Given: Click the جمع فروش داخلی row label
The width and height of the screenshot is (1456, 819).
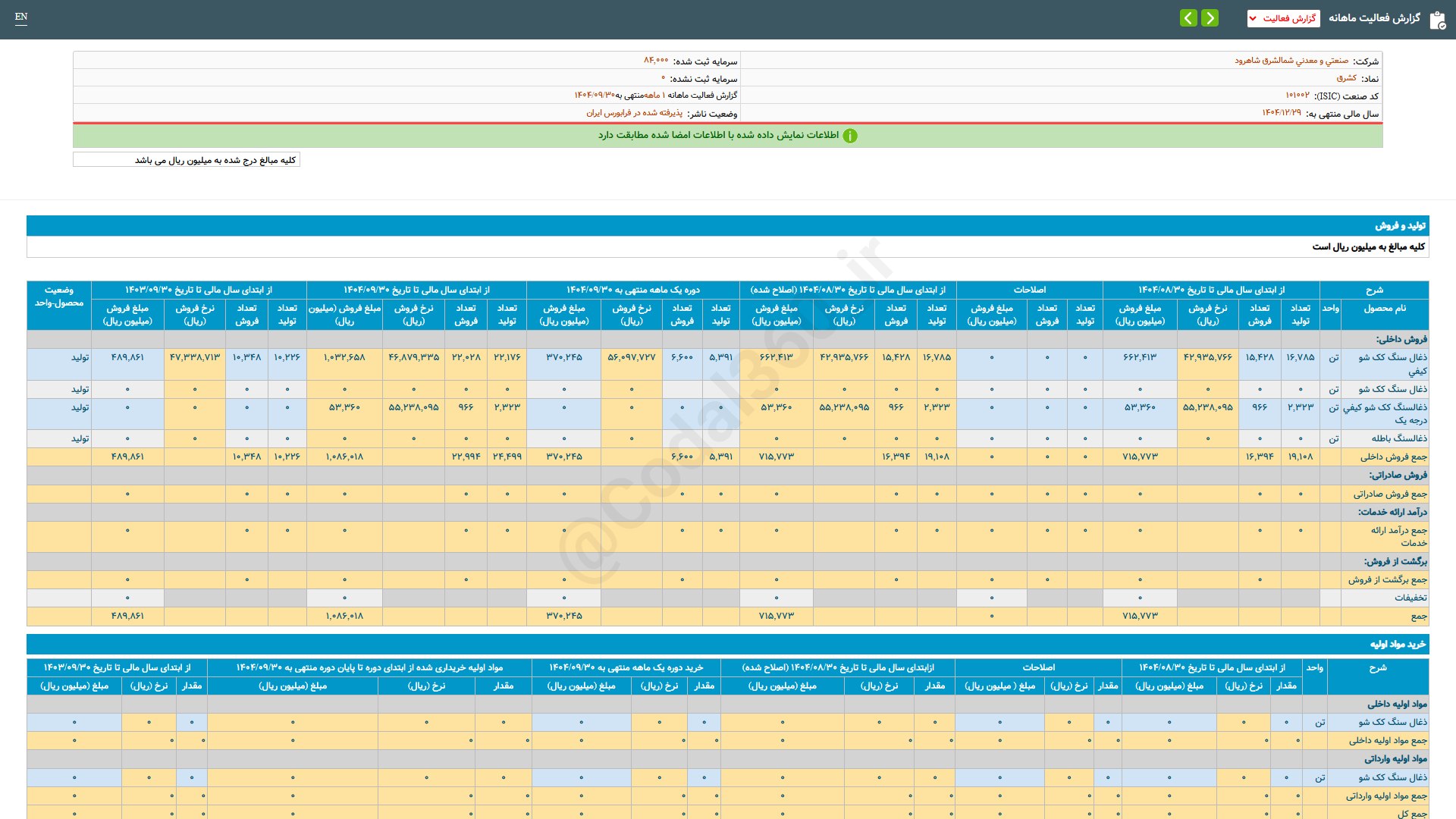Looking at the screenshot, I should coord(1393,457).
